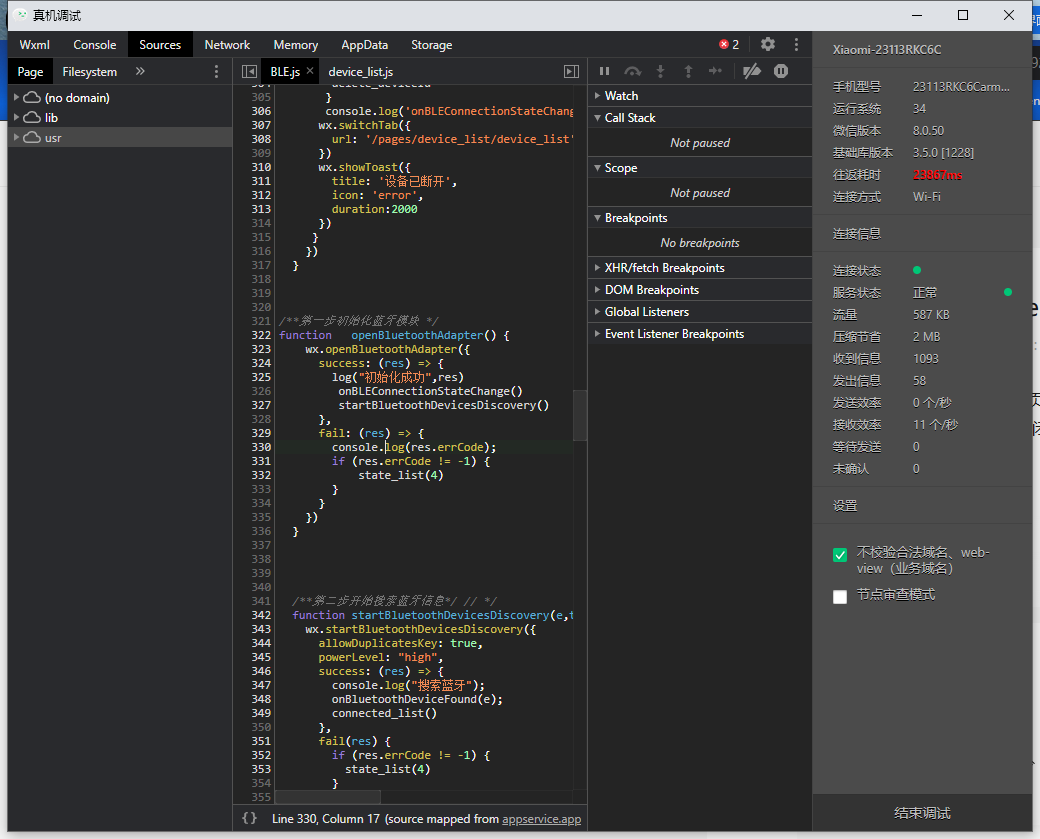Viewport: 1040px width, 839px height.
Task: Click the 结束调试 button
Action: [x=921, y=813]
